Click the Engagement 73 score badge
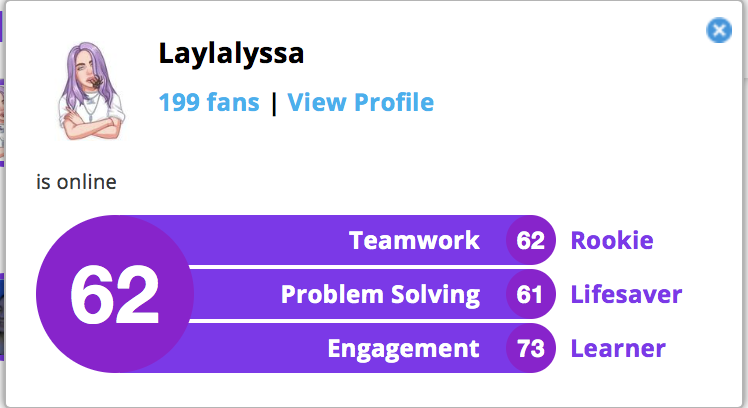Image resolution: width=748 pixels, height=408 pixels. click(531, 348)
